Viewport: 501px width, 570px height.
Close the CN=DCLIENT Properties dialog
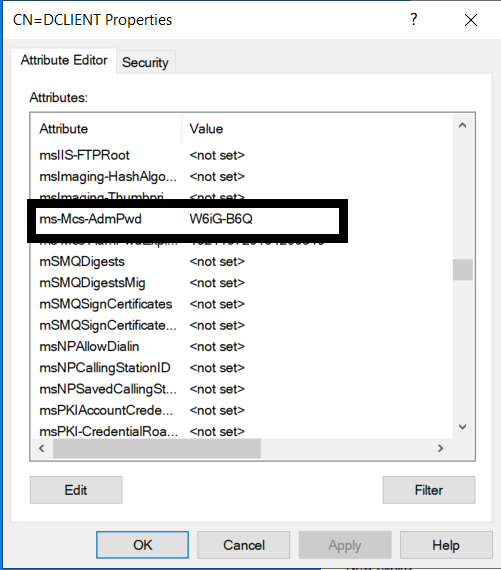pos(471,20)
